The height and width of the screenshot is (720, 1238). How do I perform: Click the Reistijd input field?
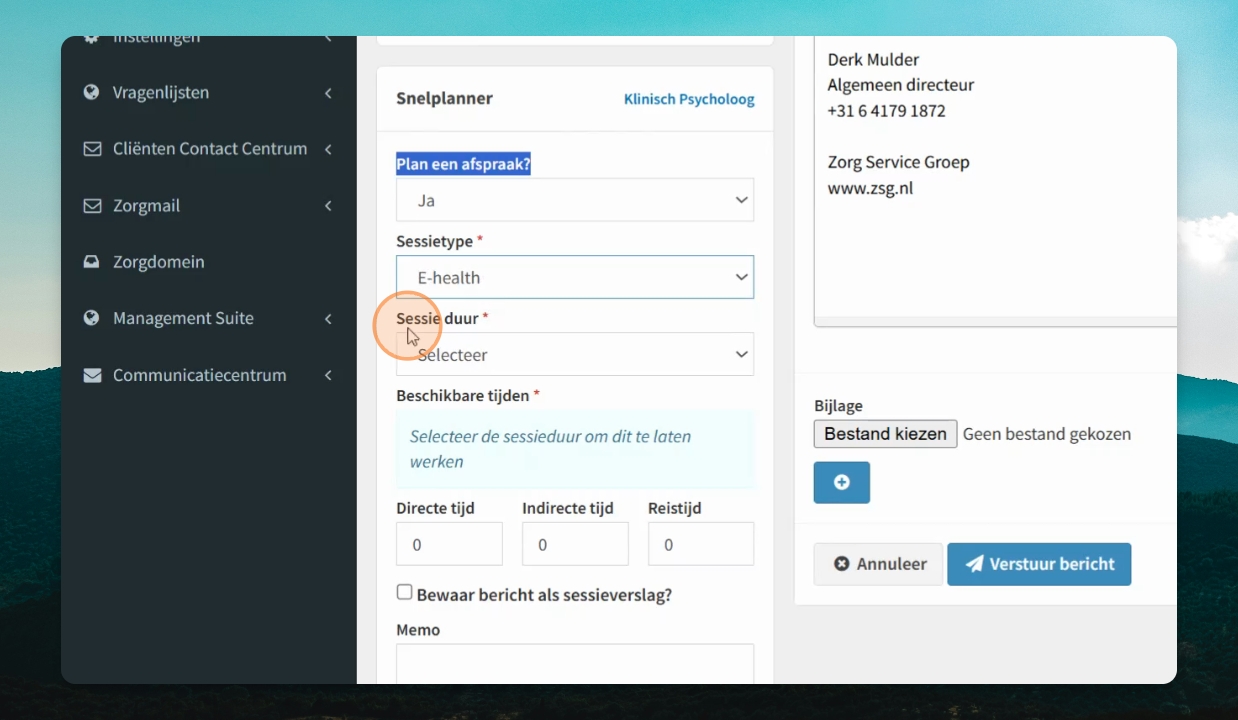701,544
